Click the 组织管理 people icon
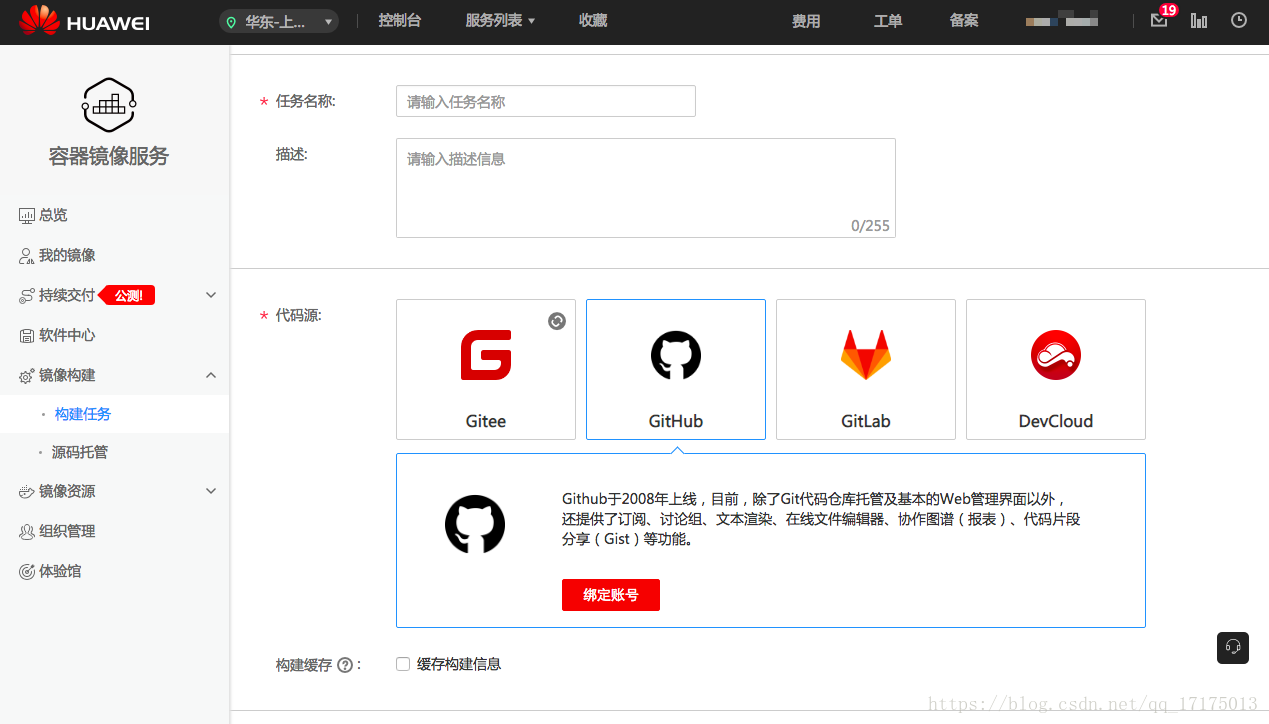Screen dimensions: 1269x724 click(x=27, y=532)
